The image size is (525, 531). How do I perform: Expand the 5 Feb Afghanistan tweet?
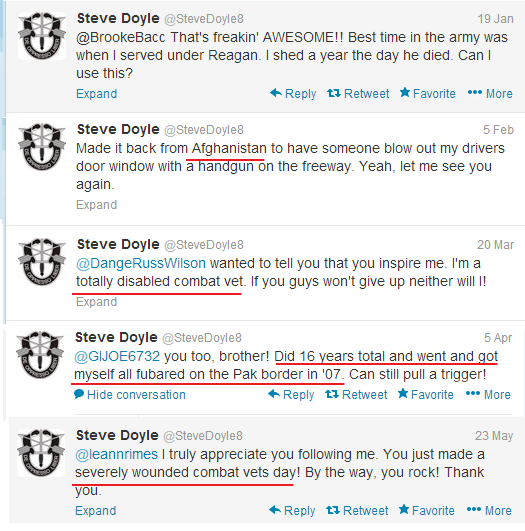(97, 205)
